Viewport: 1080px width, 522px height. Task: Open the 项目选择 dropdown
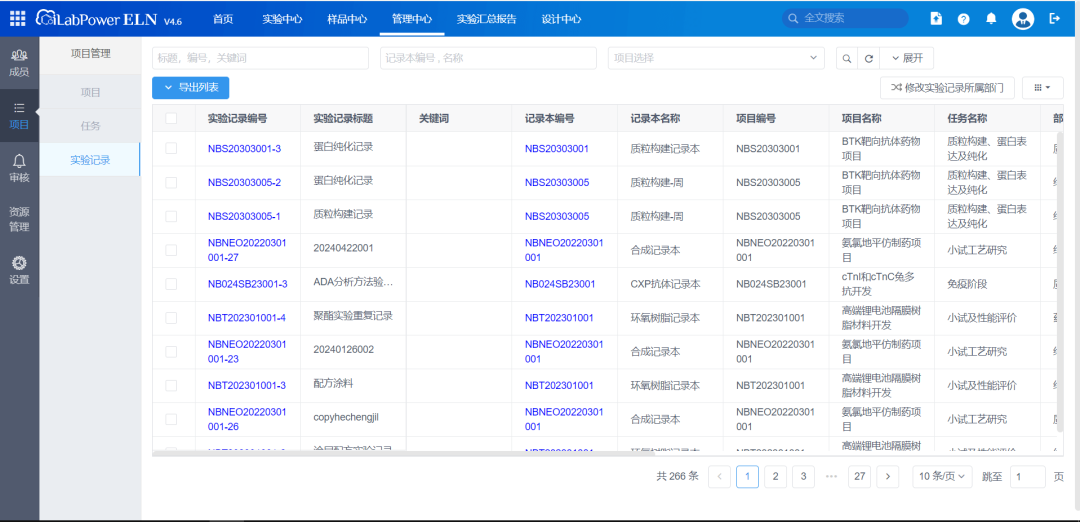pos(716,59)
